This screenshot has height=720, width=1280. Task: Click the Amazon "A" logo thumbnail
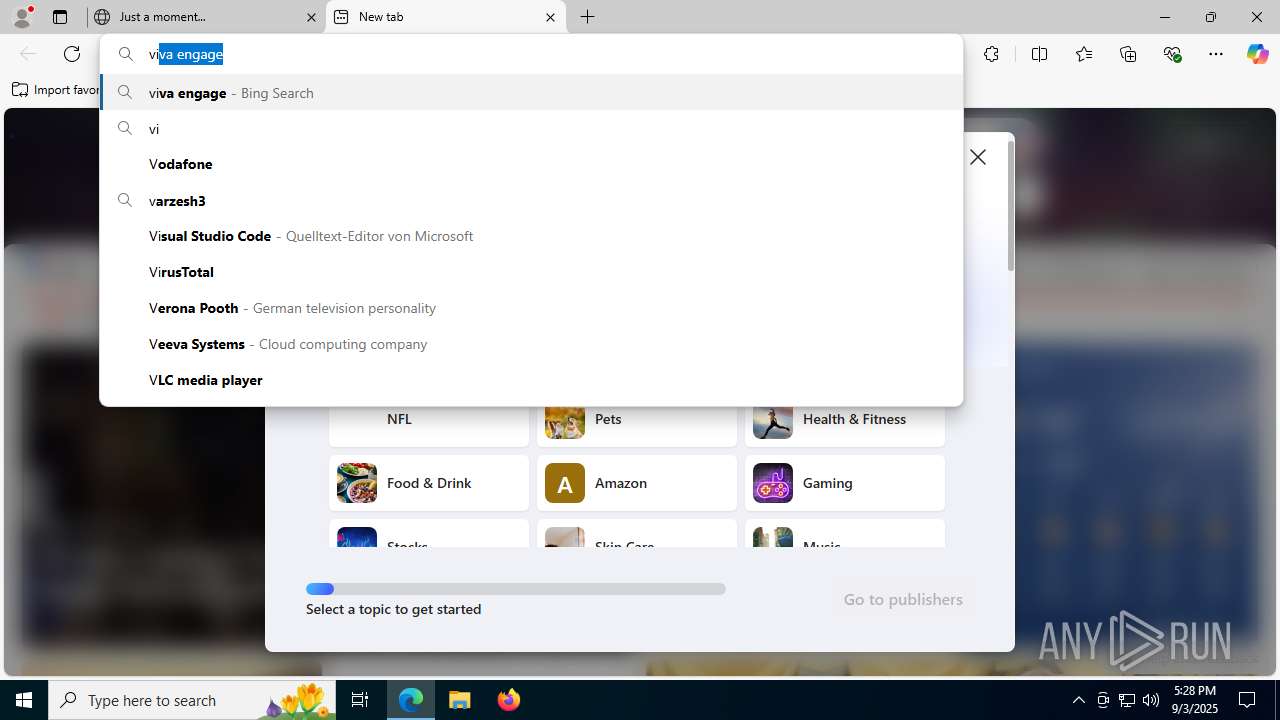(x=565, y=483)
